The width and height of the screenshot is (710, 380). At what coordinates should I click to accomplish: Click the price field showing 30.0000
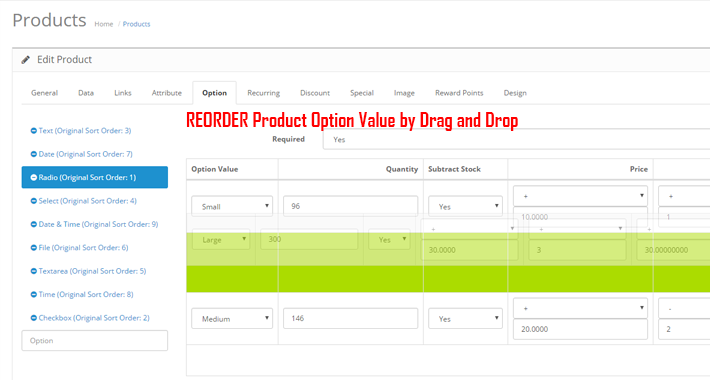tap(470, 250)
